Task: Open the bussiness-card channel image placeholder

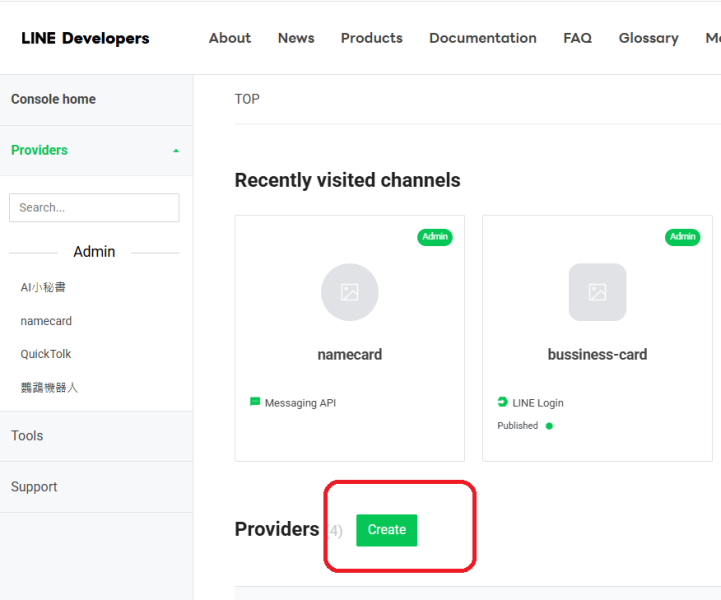Action: click(x=597, y=292)
